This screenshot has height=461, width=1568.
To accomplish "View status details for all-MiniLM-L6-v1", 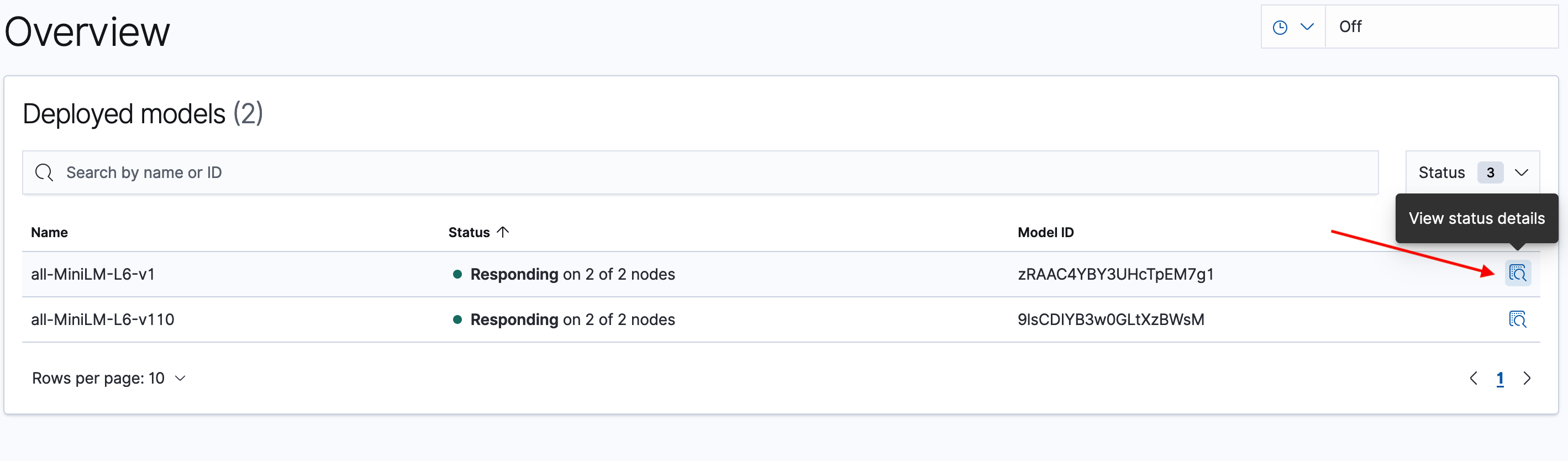I will [x=1518, y=274].
